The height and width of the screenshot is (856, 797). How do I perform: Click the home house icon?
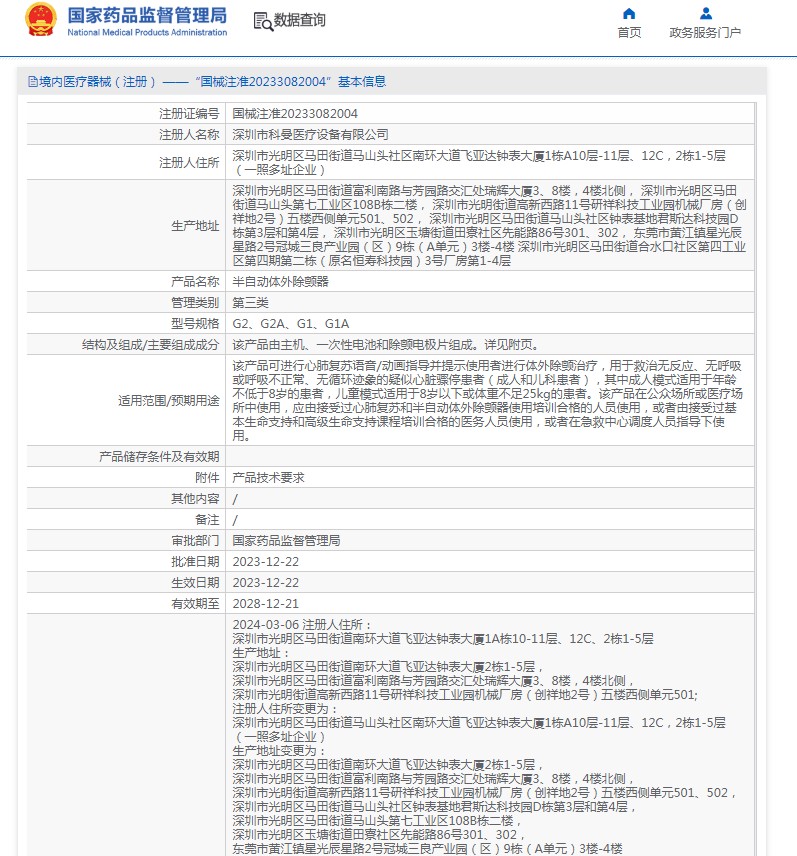(x=629, y=14)
